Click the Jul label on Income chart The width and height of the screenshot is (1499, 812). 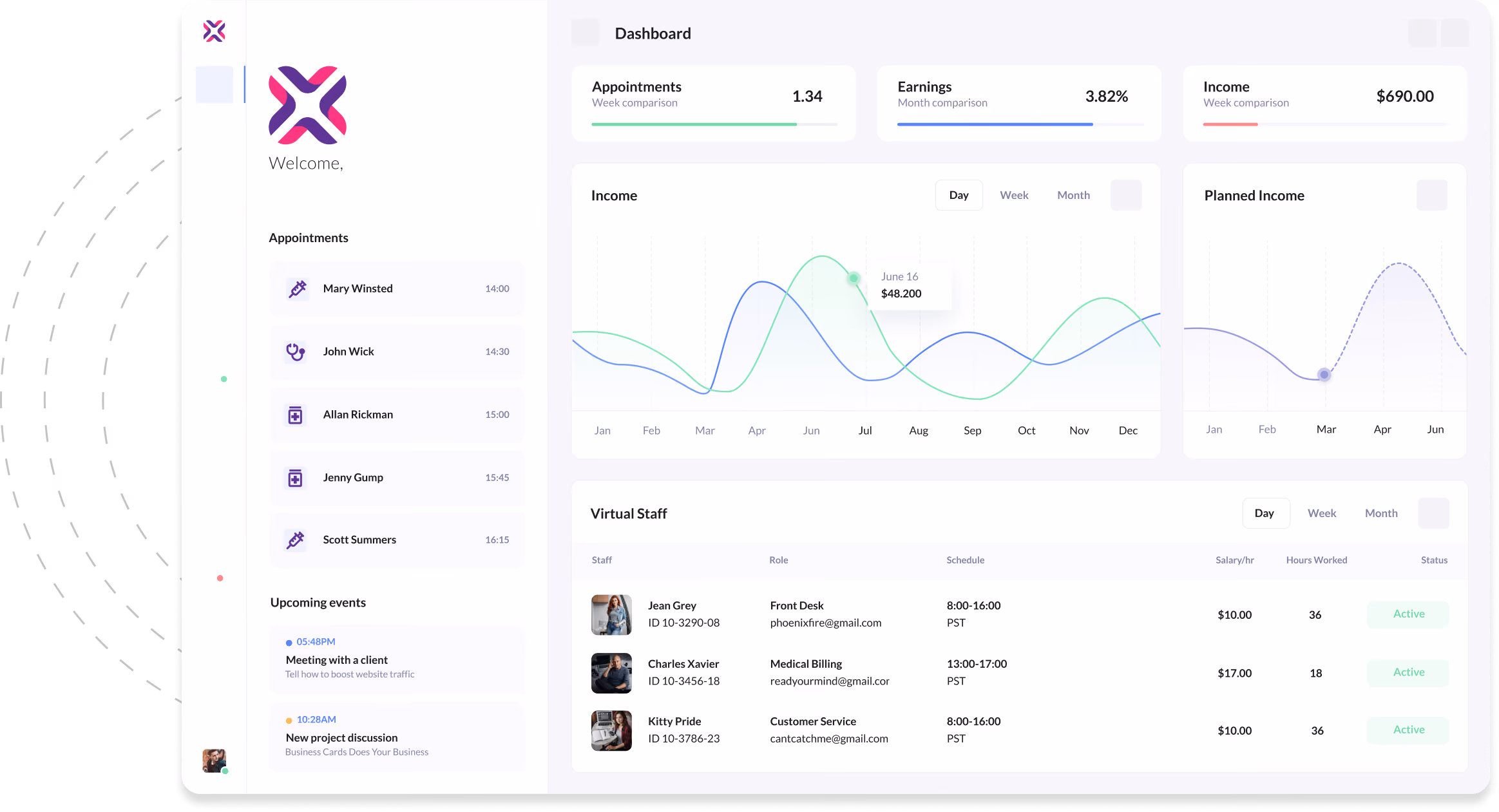pyautogui.click(x=865, y=430)
